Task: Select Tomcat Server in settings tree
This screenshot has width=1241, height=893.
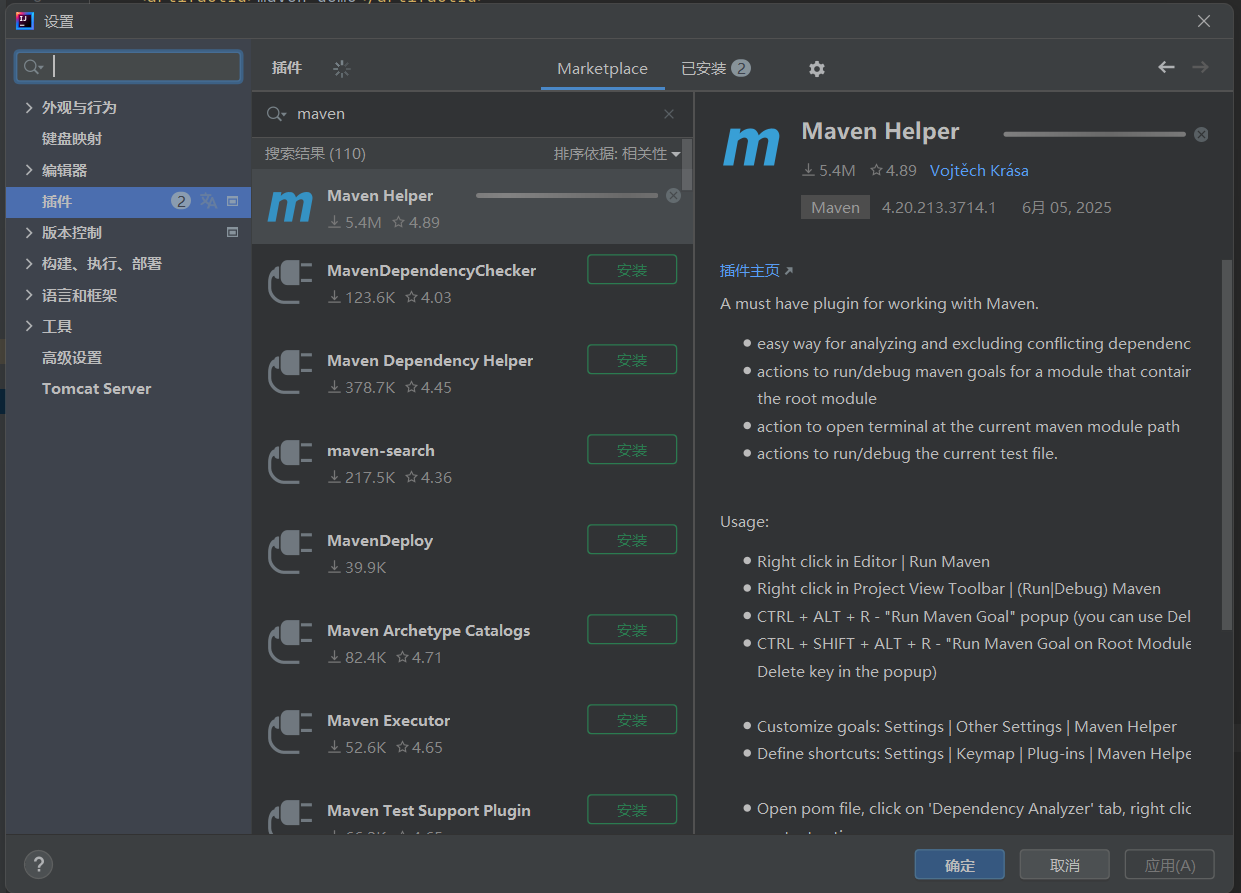Action: [x=96, y=388]
